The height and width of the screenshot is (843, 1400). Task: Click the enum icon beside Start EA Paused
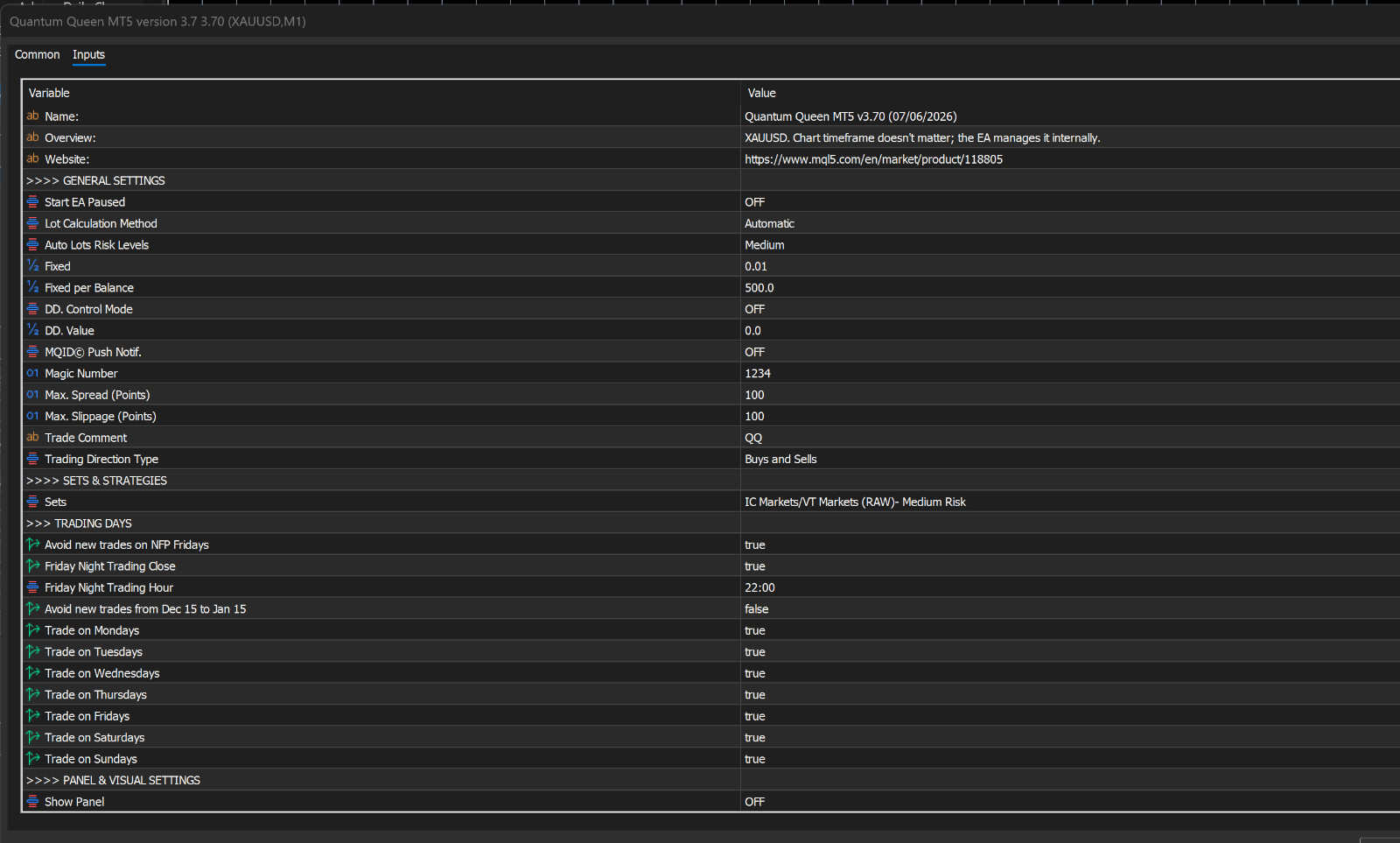(x=32, y=201)
